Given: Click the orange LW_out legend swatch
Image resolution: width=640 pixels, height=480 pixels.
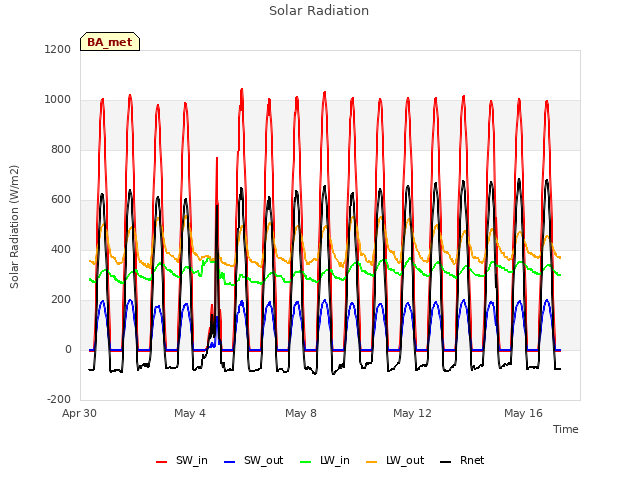Looking at the screenshot, I should tap(372, 462).
